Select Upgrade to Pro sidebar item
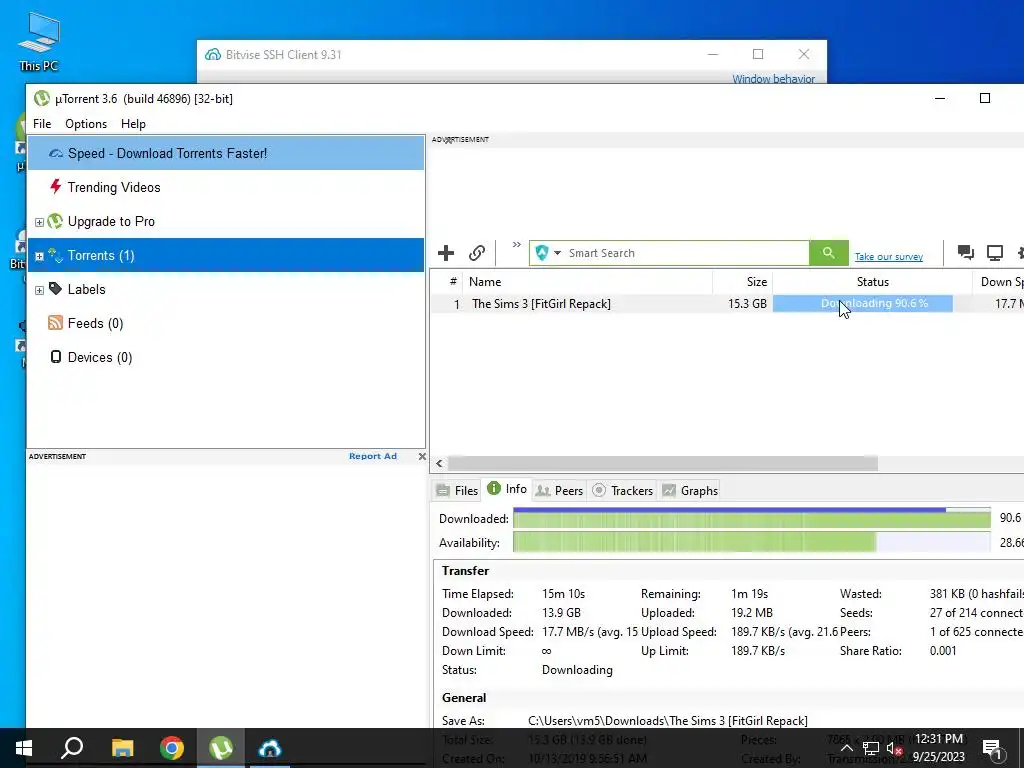 (x=226, y=221)
